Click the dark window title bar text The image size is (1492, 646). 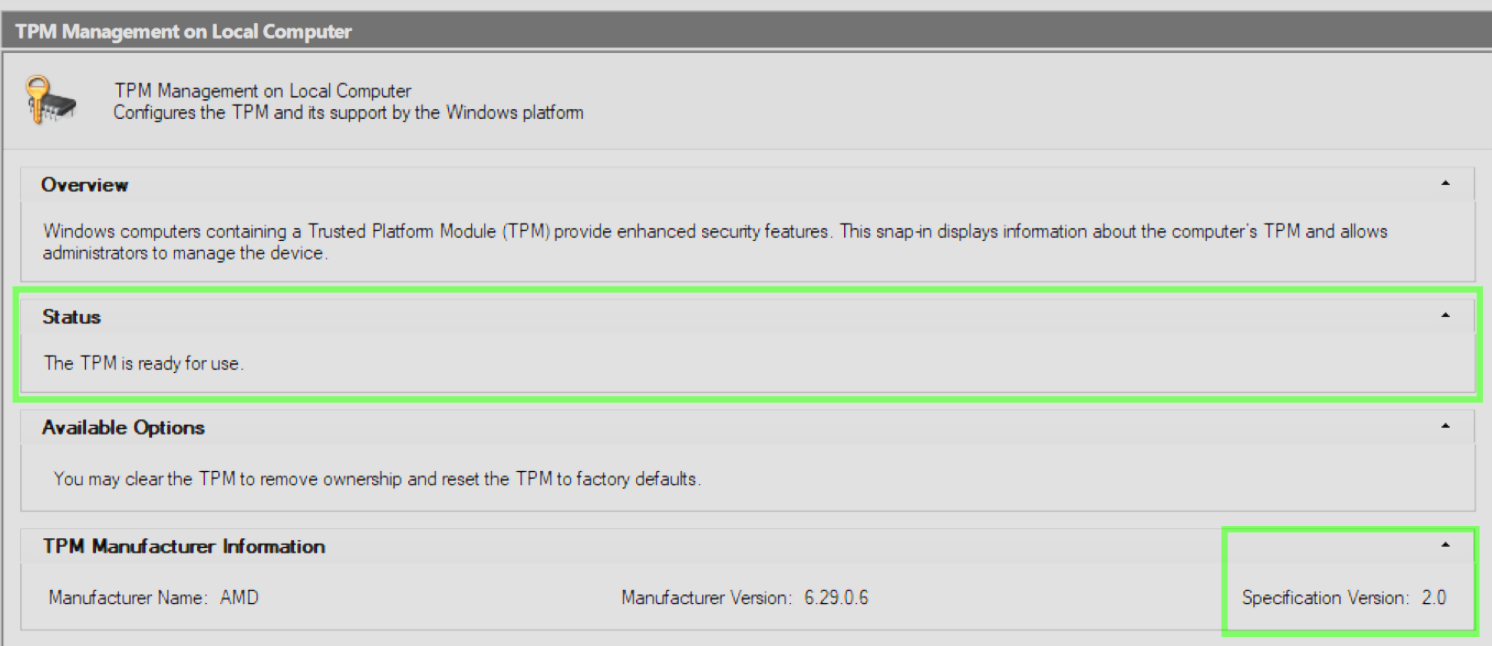pos(184,32)
